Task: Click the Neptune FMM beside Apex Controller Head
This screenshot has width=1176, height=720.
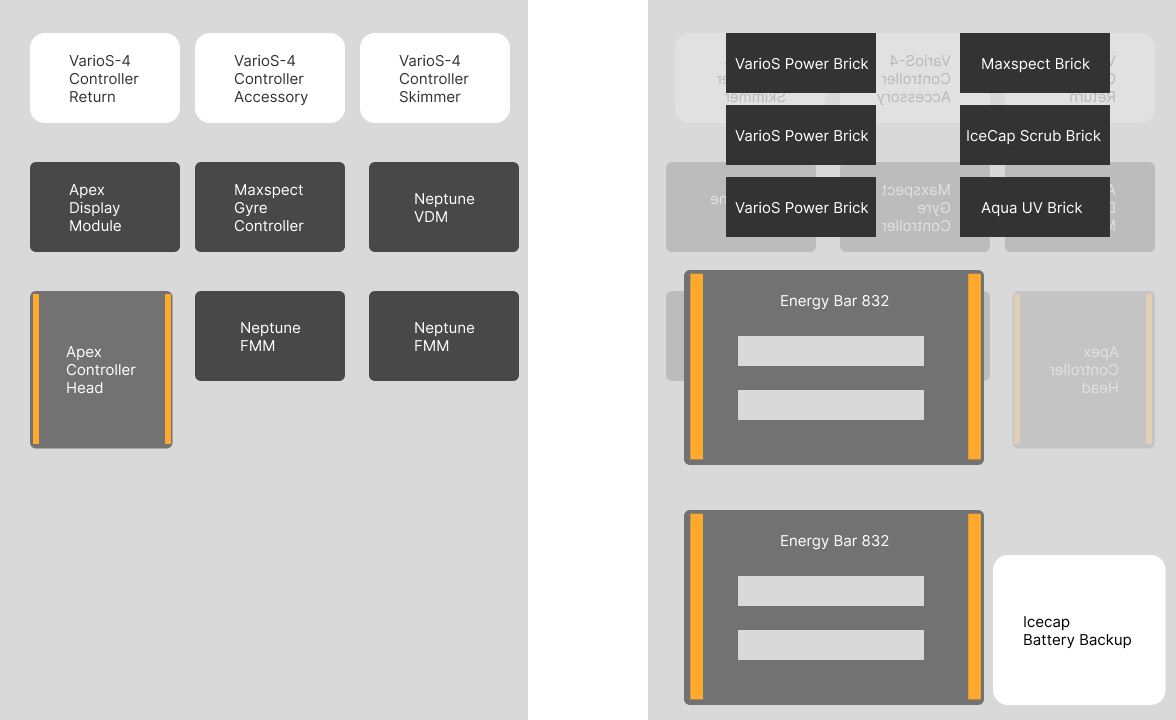Action: [270, 336]
